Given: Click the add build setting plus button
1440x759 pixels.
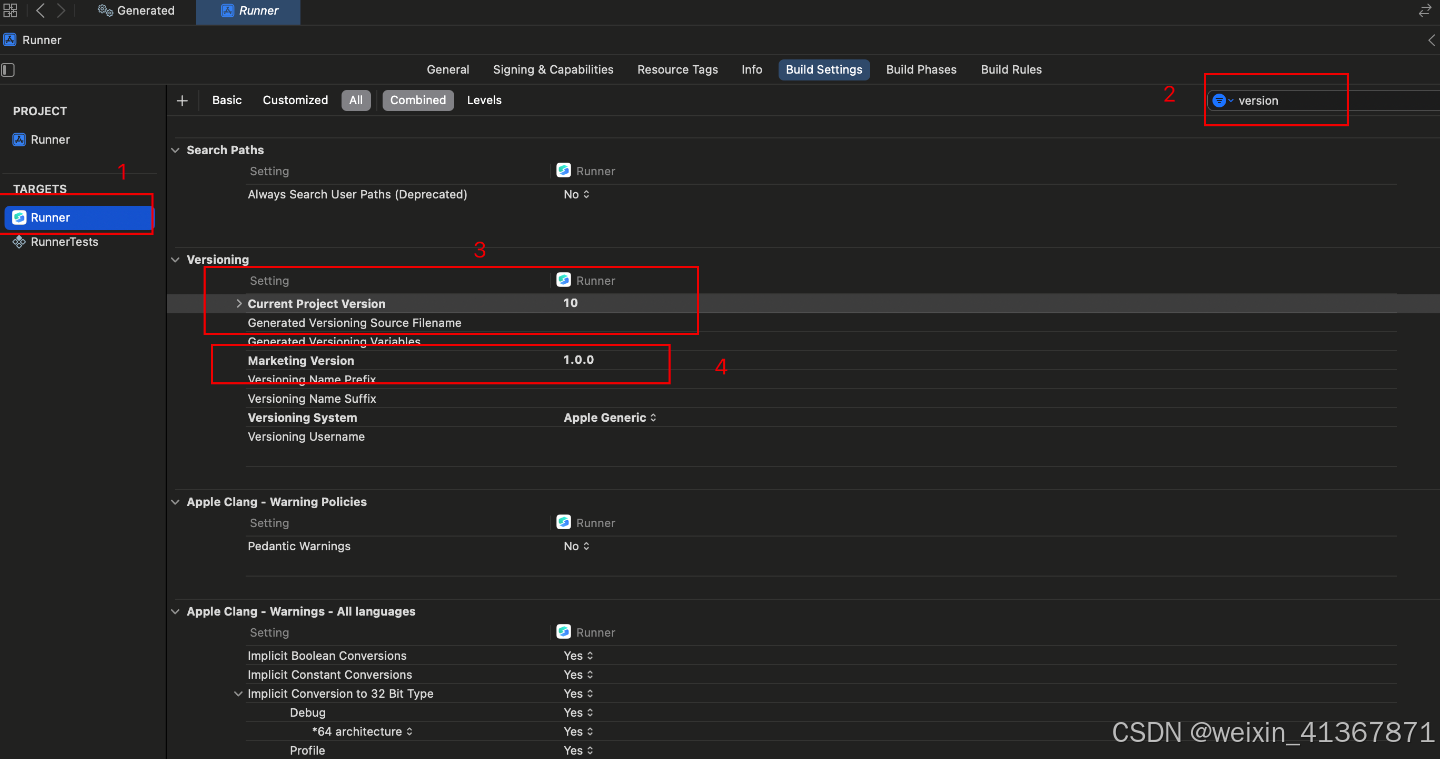Looking at the screenshot, I should point(182,100).
